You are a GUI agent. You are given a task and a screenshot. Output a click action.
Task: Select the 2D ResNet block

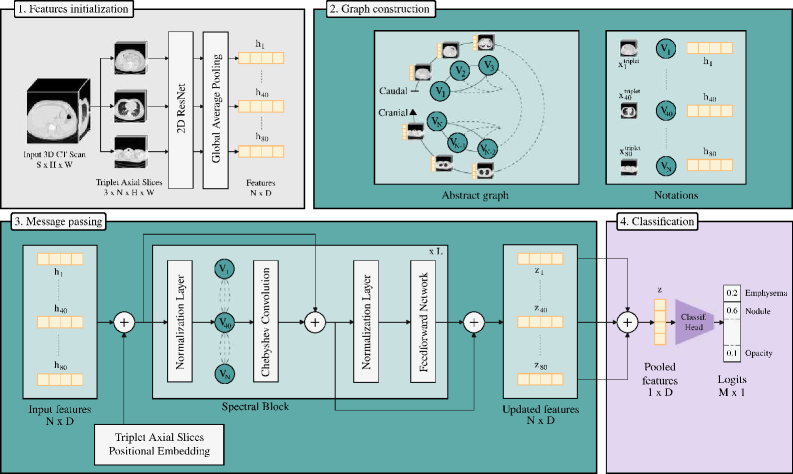(181, 109)
